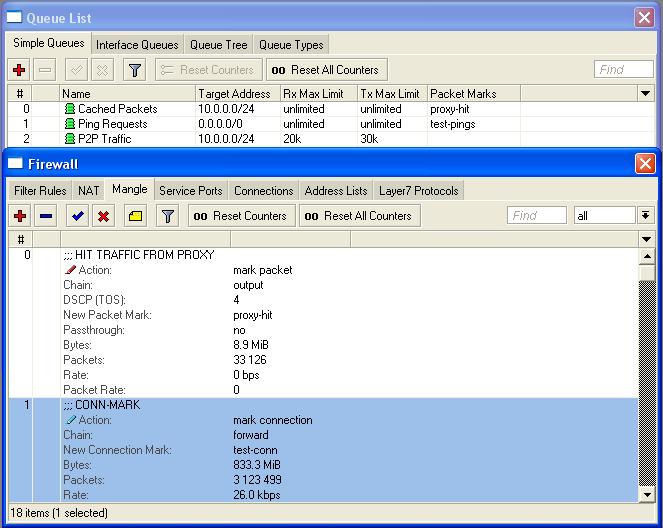Viewport: 663px width, 528px height.
Task: Click the Firewall Find search field
Action: point(538,216)
